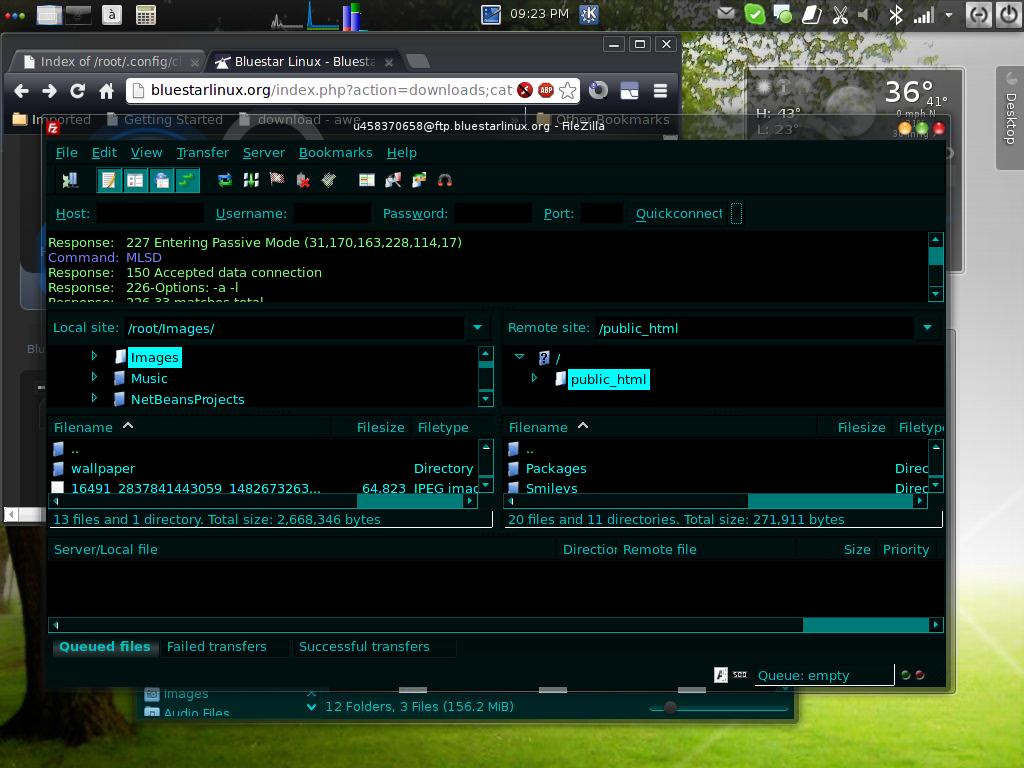Viewport: 1024px width, 768px height.
Task: Click the Host input field
Action: point(150,214)
